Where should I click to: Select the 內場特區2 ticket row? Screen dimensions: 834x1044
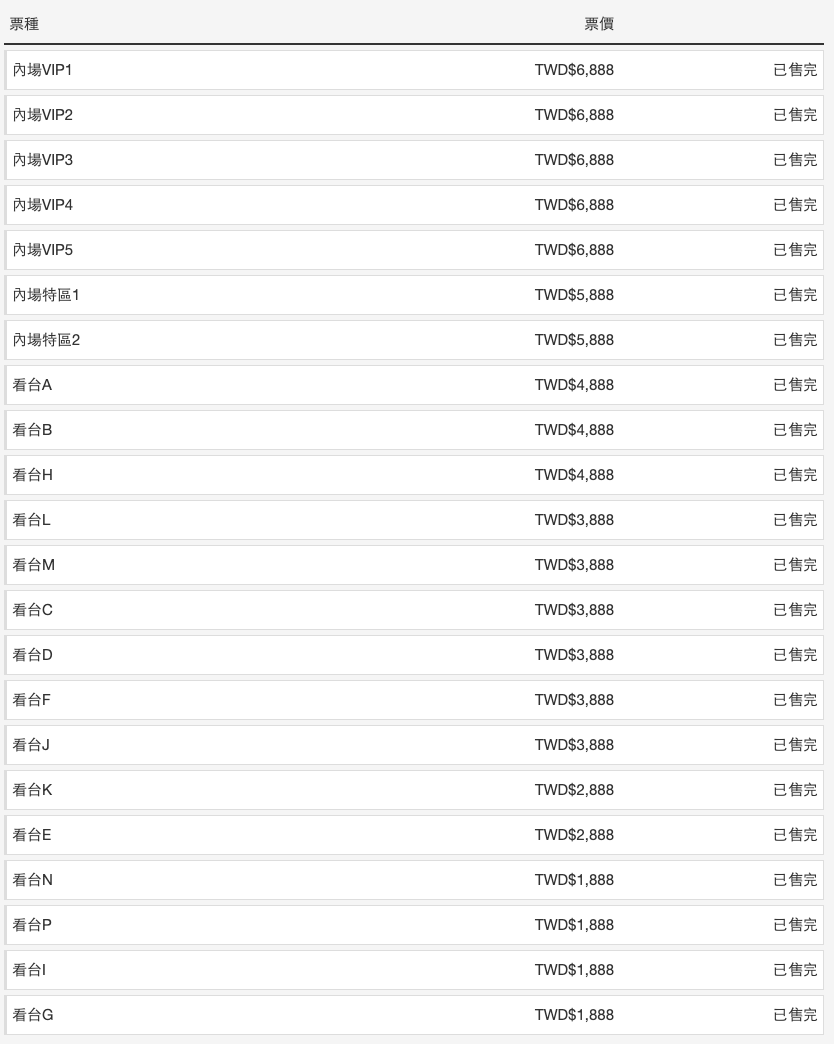(414, 340)
